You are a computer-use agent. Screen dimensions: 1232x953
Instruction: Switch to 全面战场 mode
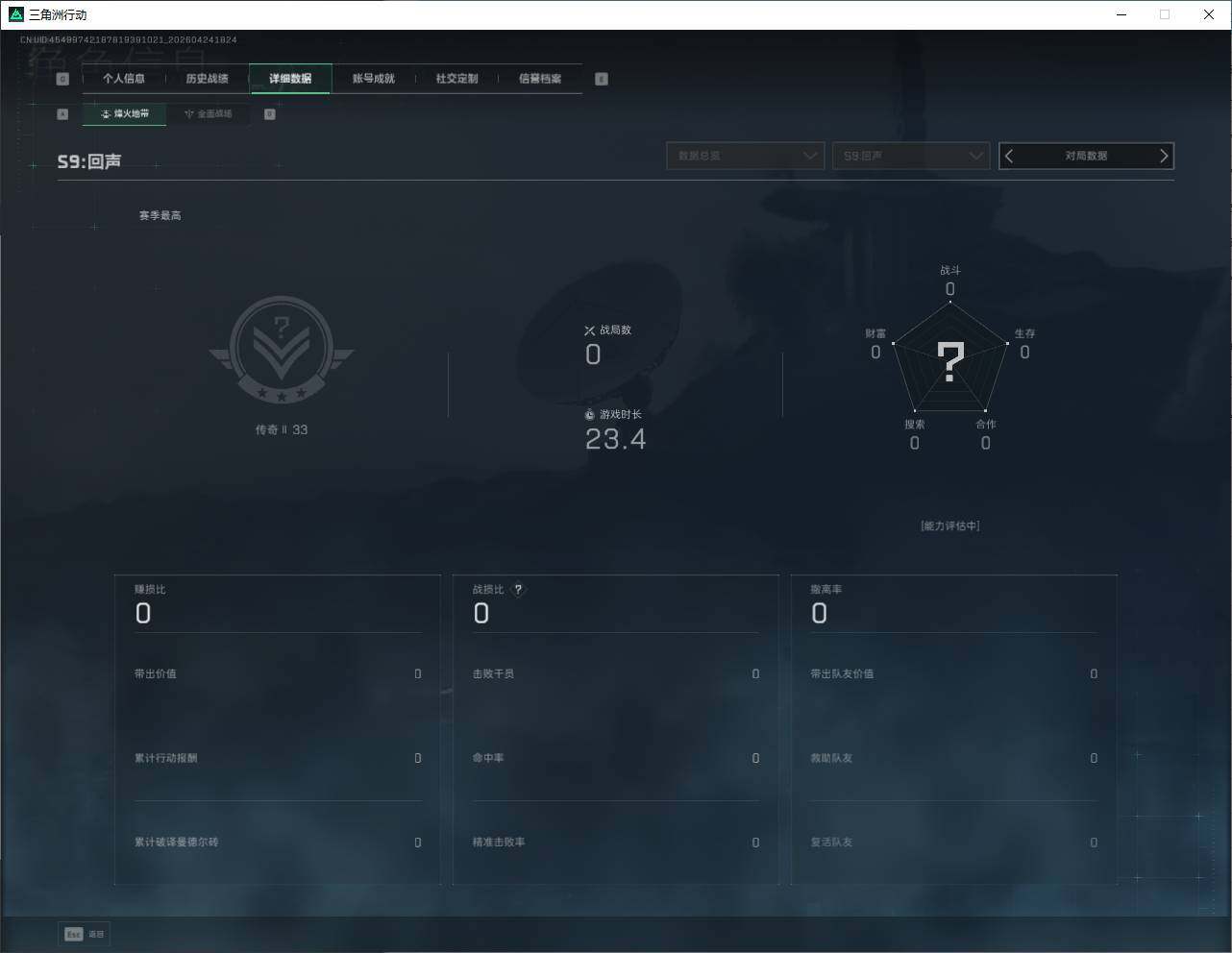coord(209,114)
